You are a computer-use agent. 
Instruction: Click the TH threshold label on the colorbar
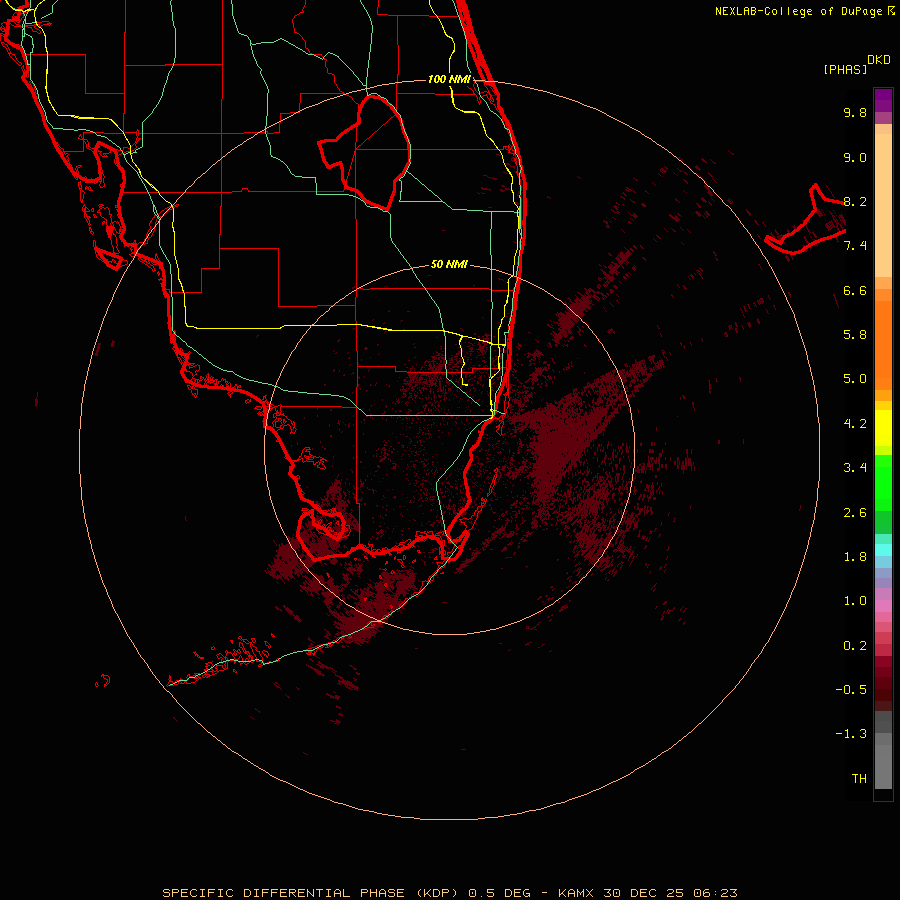pyautogui.click(x=859, y=779)
